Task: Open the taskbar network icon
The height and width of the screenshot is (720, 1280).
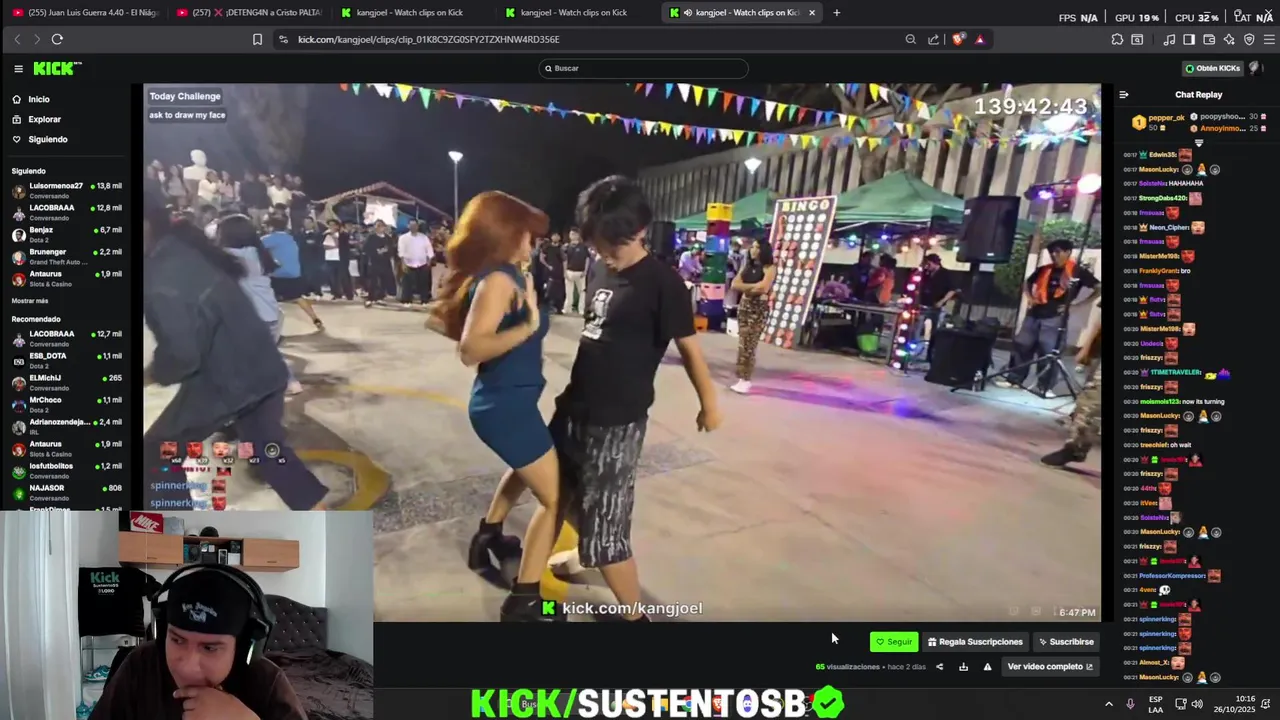Action: (1180, 704)
